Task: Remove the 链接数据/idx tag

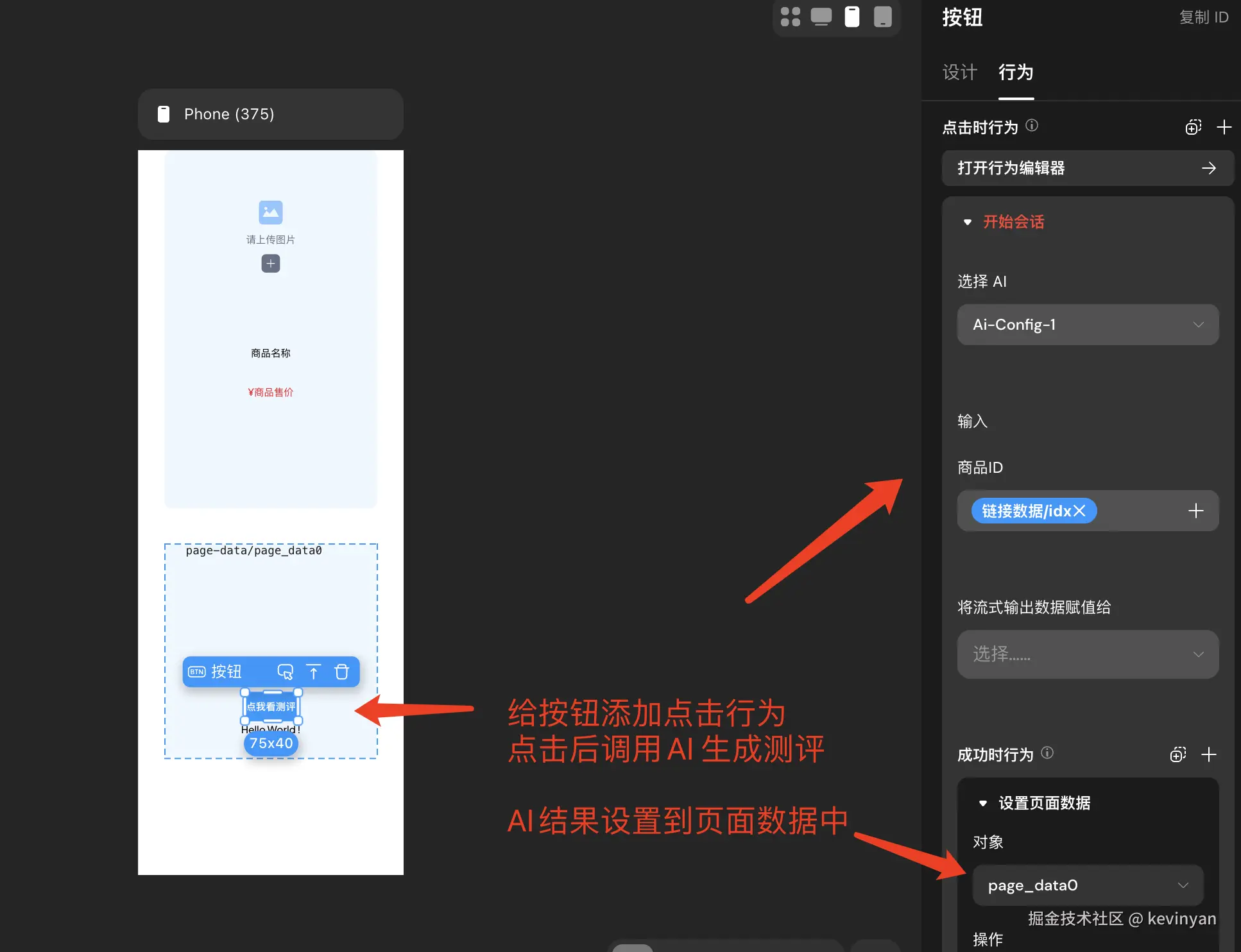Action: (x=1080, y=511)
